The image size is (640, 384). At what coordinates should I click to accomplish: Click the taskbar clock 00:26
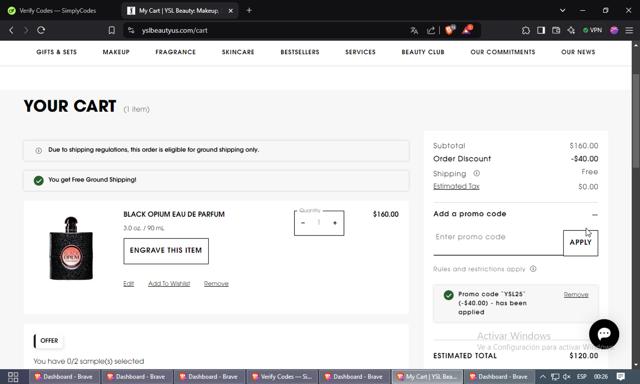pos(600,377)
